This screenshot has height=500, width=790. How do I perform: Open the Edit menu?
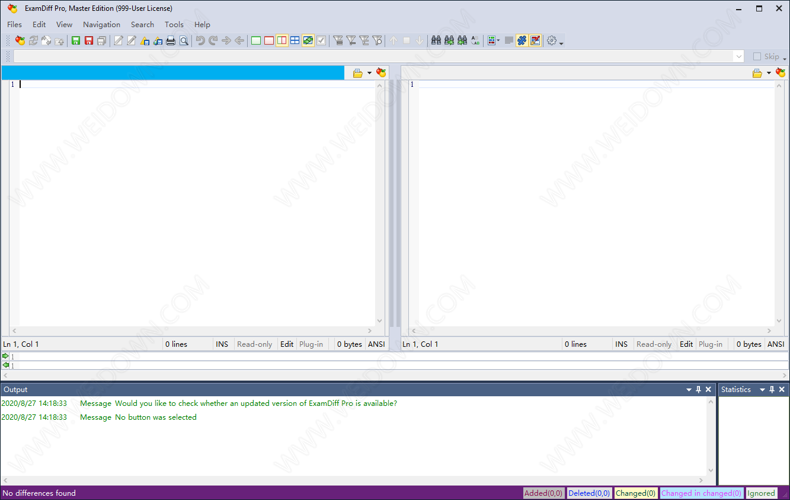39,24
